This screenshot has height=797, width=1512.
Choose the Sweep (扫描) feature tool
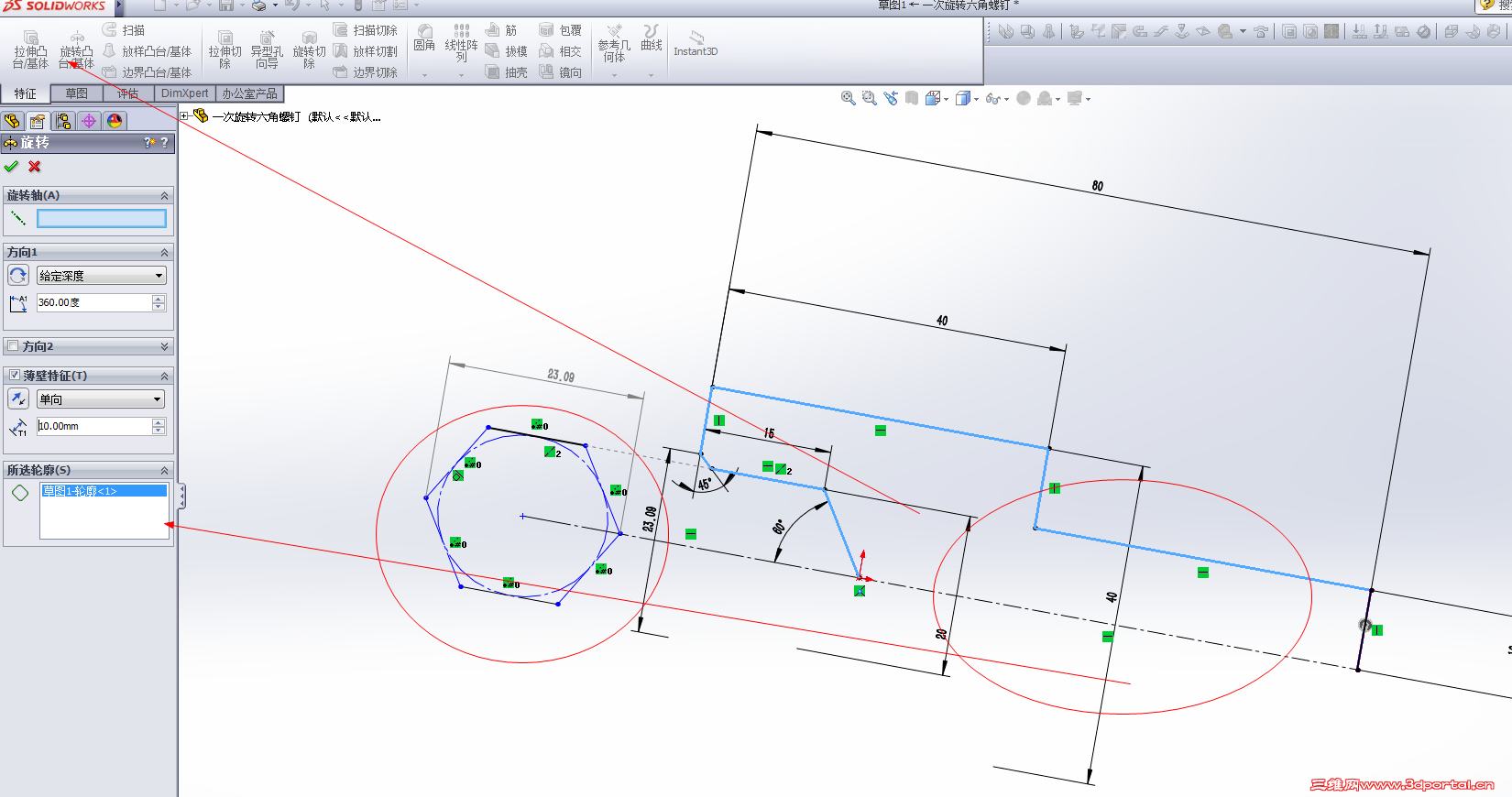point(124,30)
